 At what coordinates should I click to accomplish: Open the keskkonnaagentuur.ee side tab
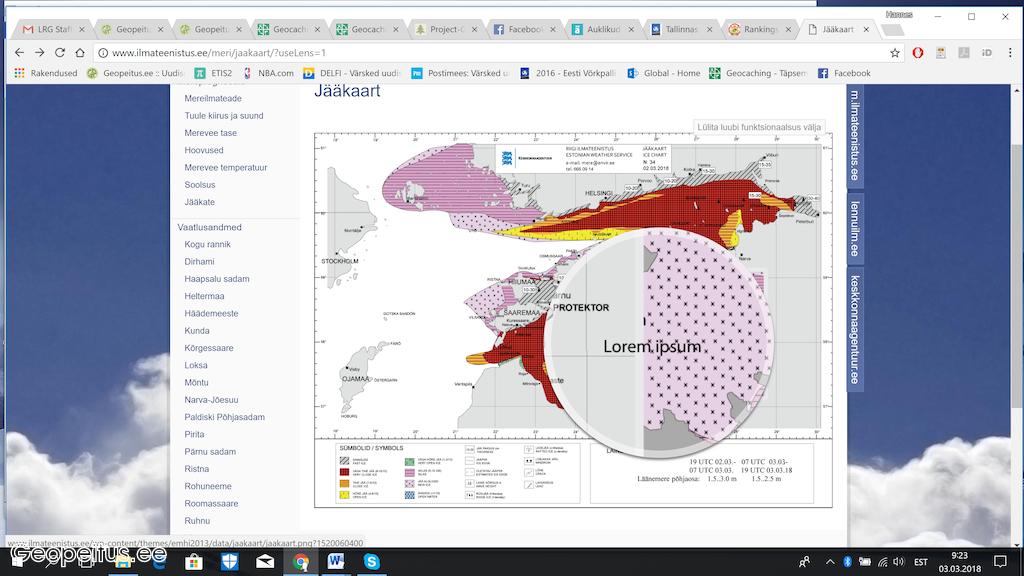point(855,330)
